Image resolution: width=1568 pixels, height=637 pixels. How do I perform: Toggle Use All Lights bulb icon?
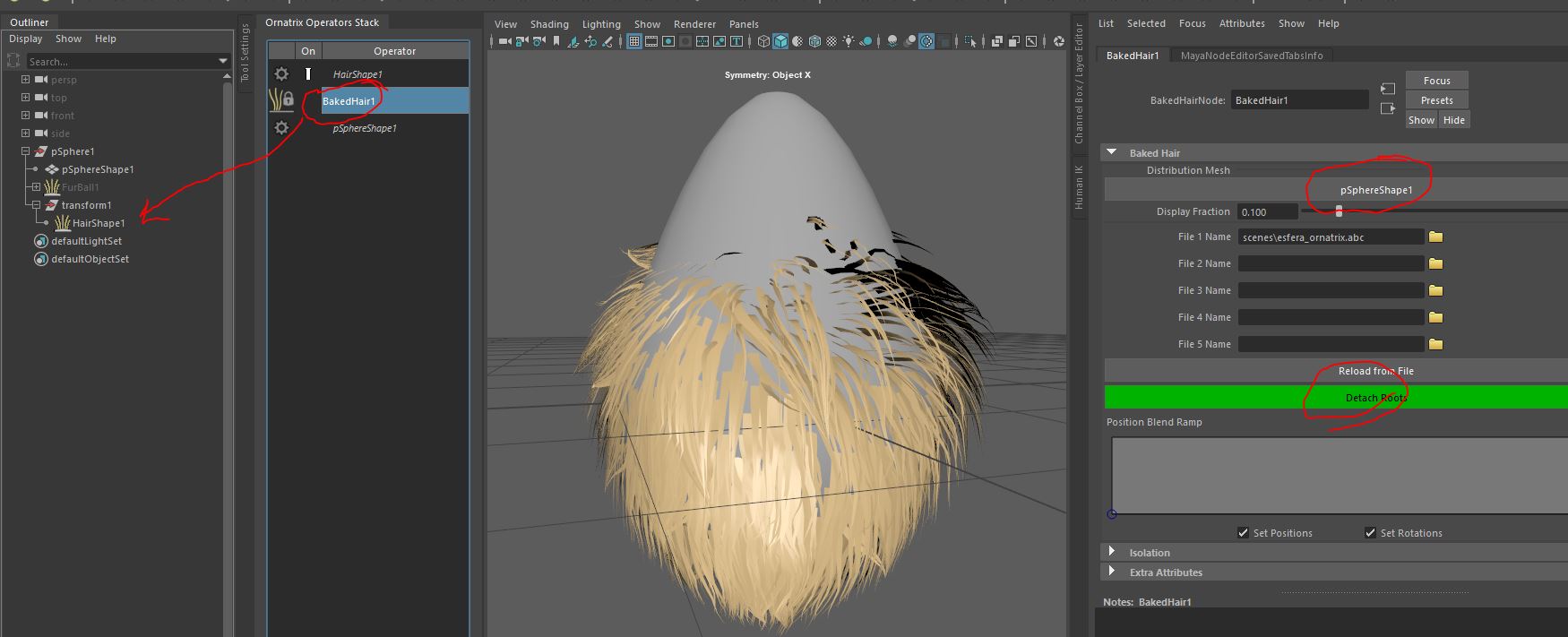click(849, 41)
